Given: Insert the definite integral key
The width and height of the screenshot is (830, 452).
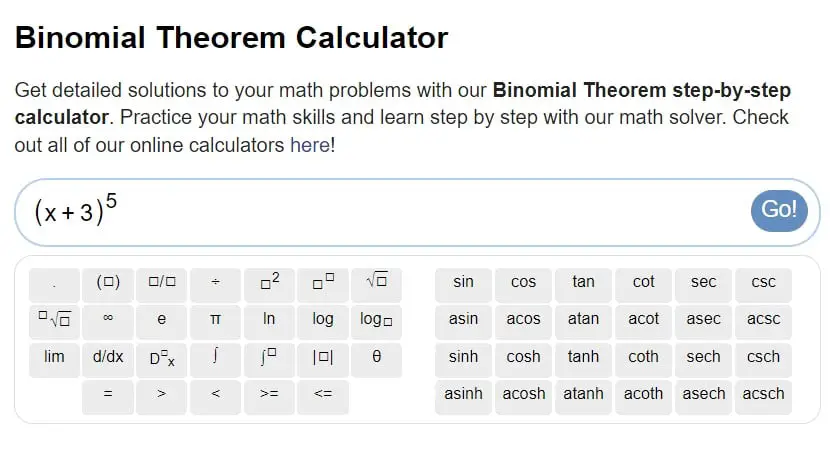Looking at the screenshot, I should 269,357.
